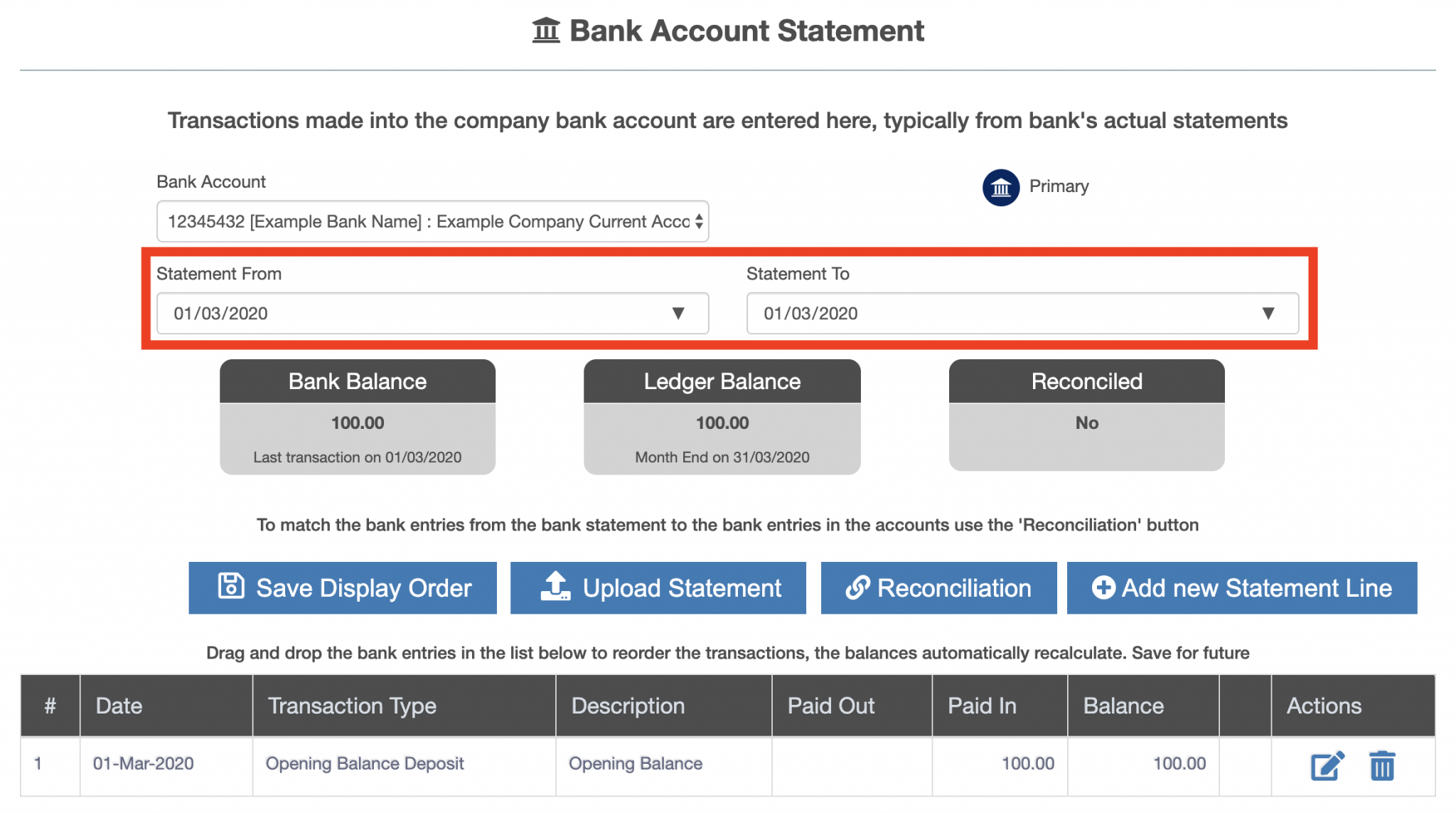Image resolution: width=1456 pixels, height=813 pixels.
Task: Click the chain link icon on Reconciliation button
Action: click(x=859, y=587)
